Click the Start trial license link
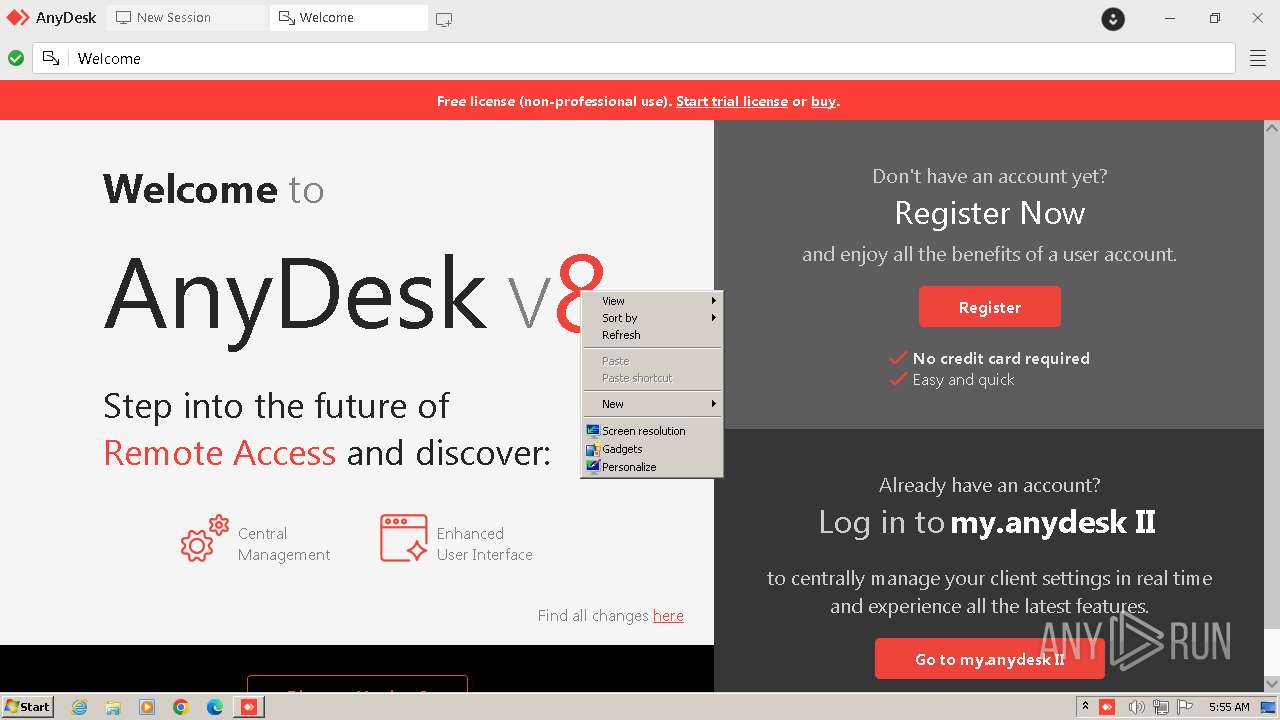Viewport: 1280px width, 720px height. tap(732, 101)
